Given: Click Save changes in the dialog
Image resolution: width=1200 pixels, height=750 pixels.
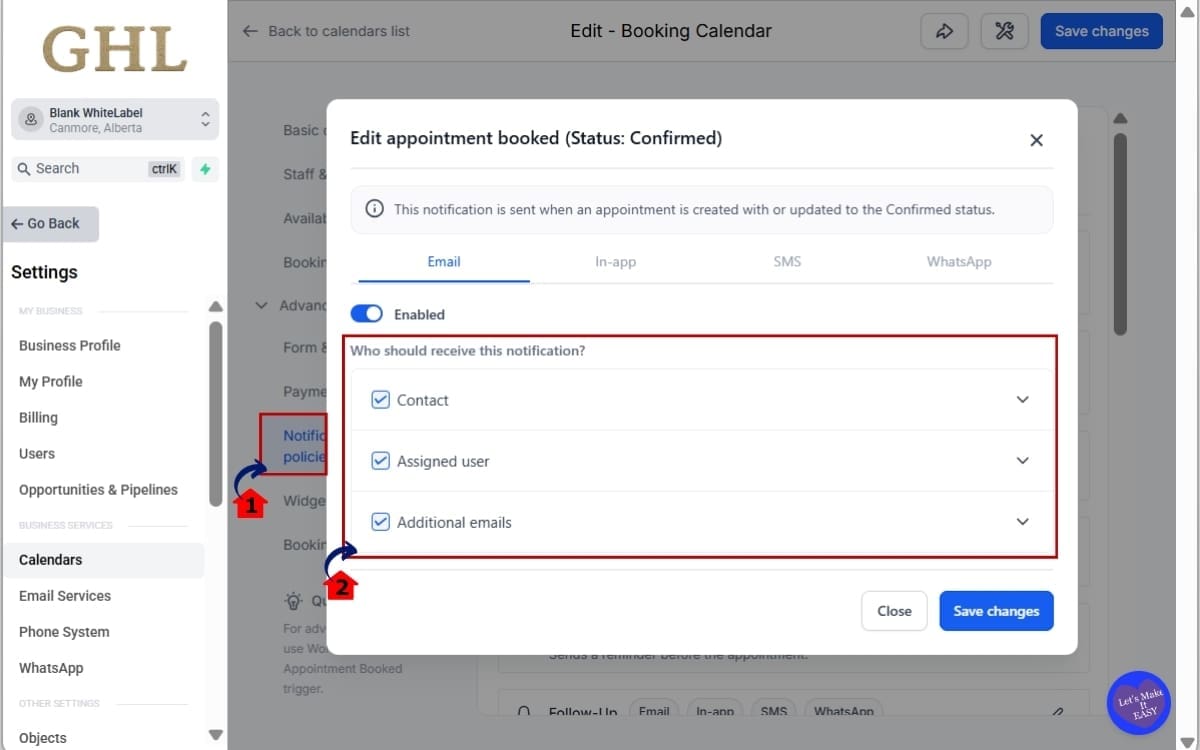Looking at the screenshot, I should pos(996,611).
